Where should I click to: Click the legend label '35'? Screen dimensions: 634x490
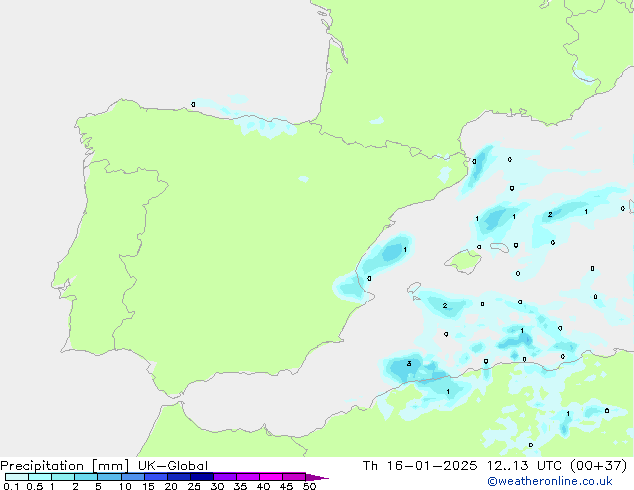(240, 486)
